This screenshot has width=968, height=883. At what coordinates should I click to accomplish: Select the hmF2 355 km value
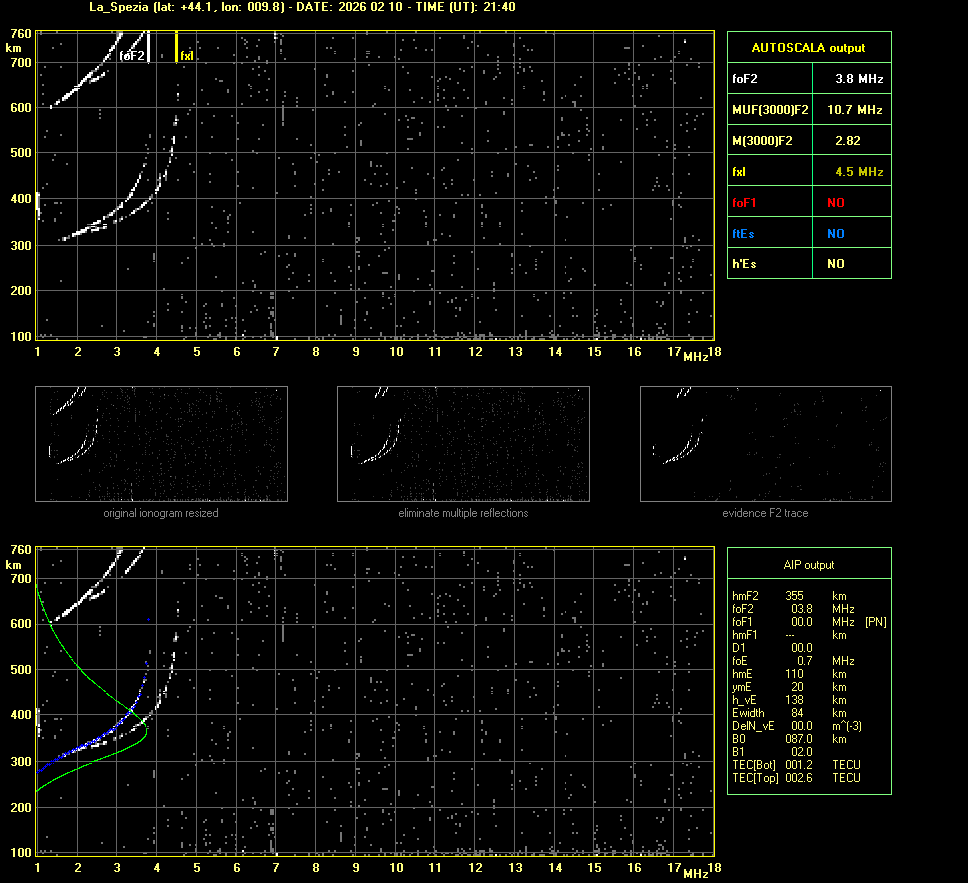(796, 596)
